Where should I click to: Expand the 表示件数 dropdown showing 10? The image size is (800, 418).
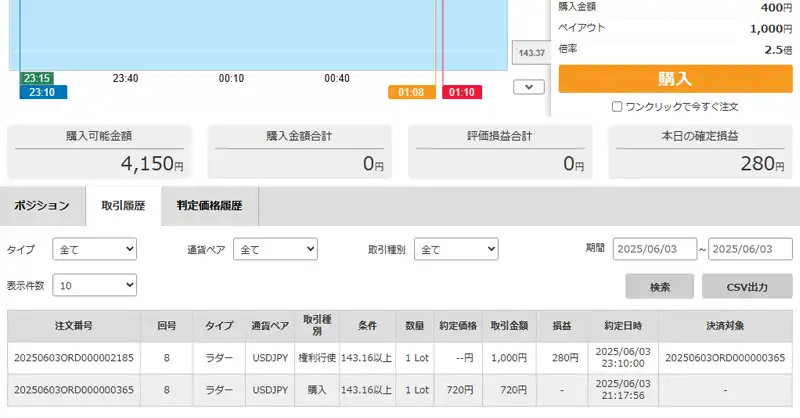click(x=94, y=286)
